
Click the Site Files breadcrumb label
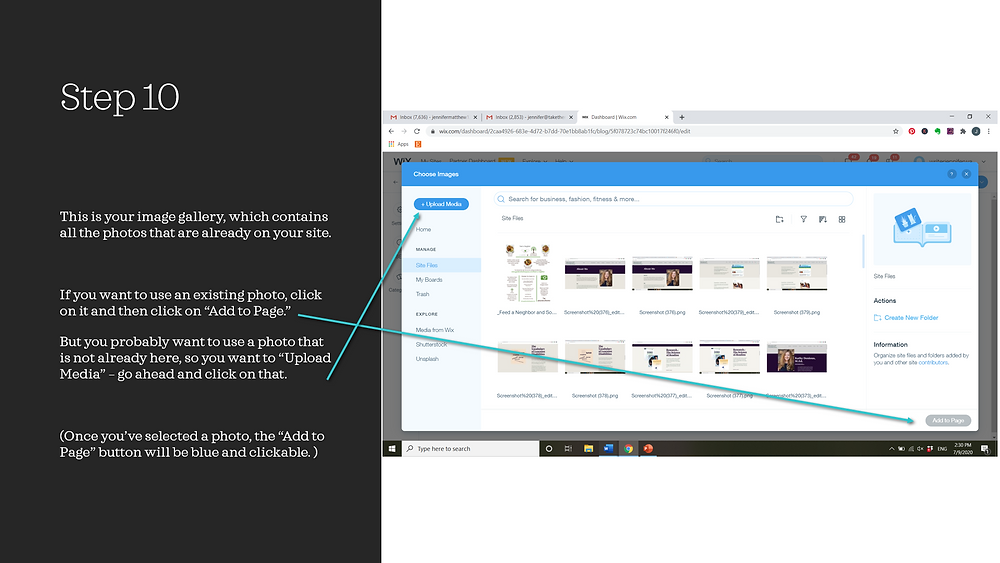pyautogui.click(x=512, y=219)
